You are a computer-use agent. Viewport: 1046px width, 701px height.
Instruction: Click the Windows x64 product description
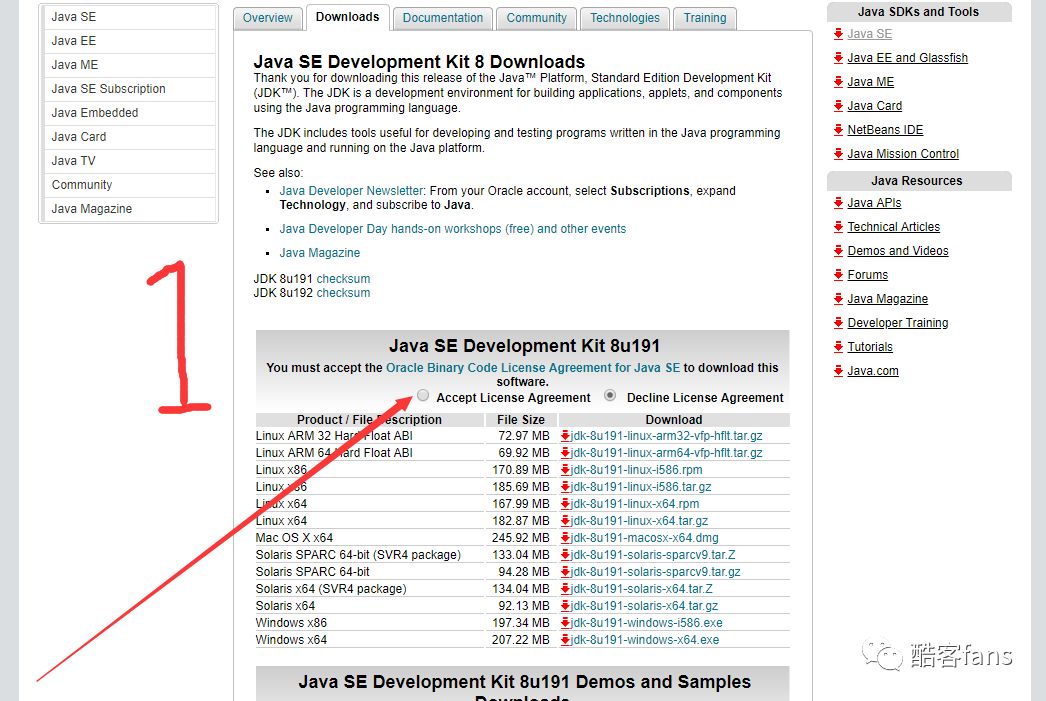pyautogui.click(x=291, y=640)
